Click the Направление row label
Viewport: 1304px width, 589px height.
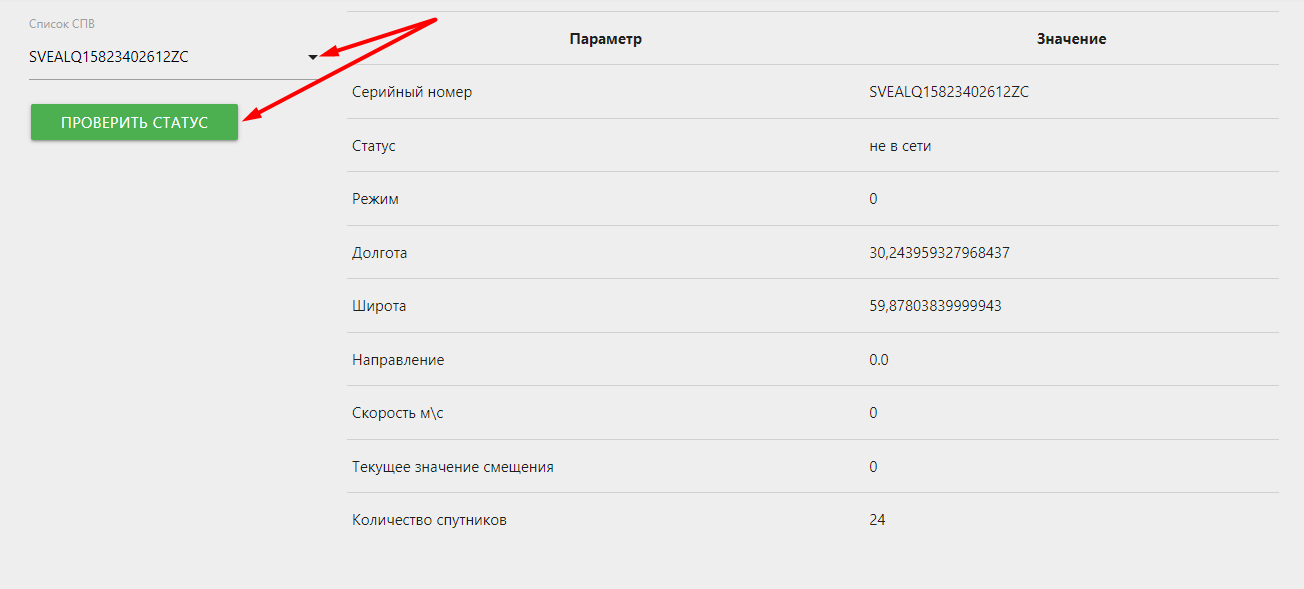pyautogui.click(x=398, y=360)
